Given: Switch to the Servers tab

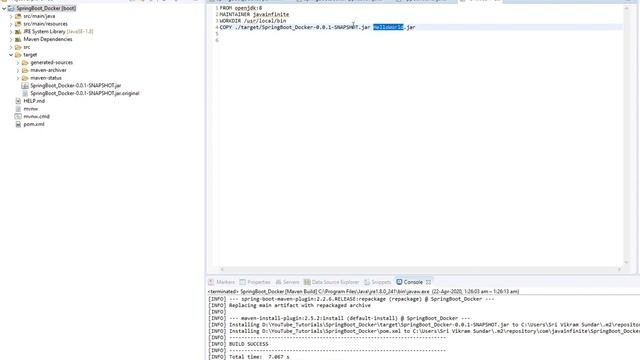Looking at the screenshot, I should (287, 282).
